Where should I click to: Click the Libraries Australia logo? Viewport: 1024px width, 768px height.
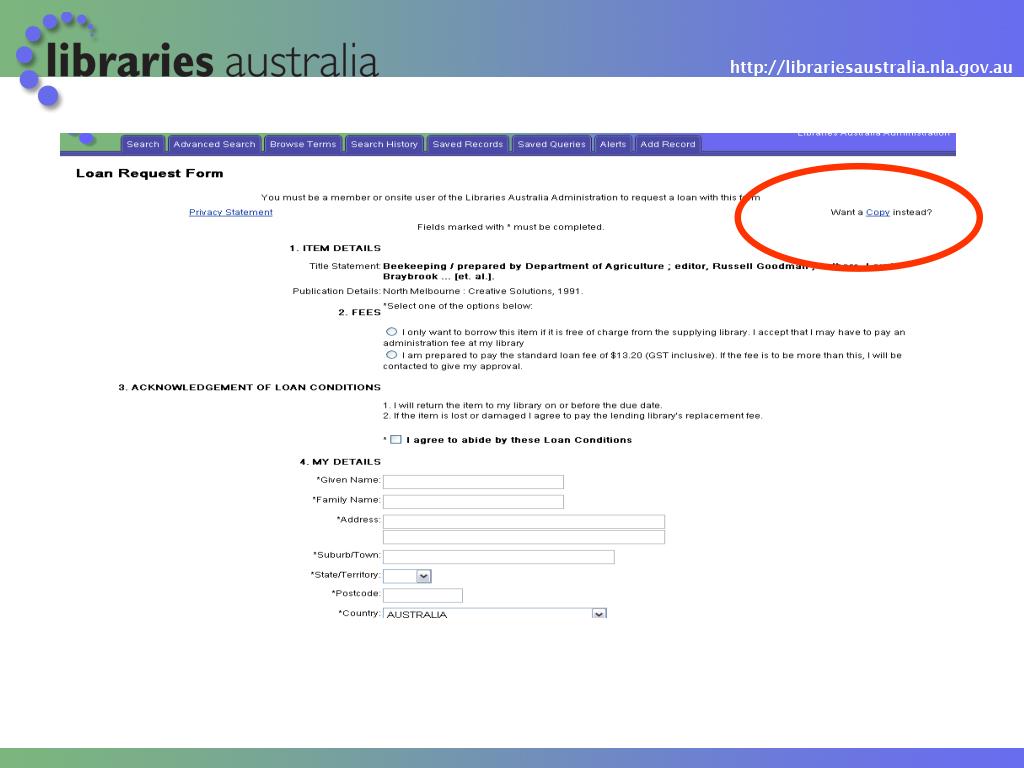click(196, 59)
